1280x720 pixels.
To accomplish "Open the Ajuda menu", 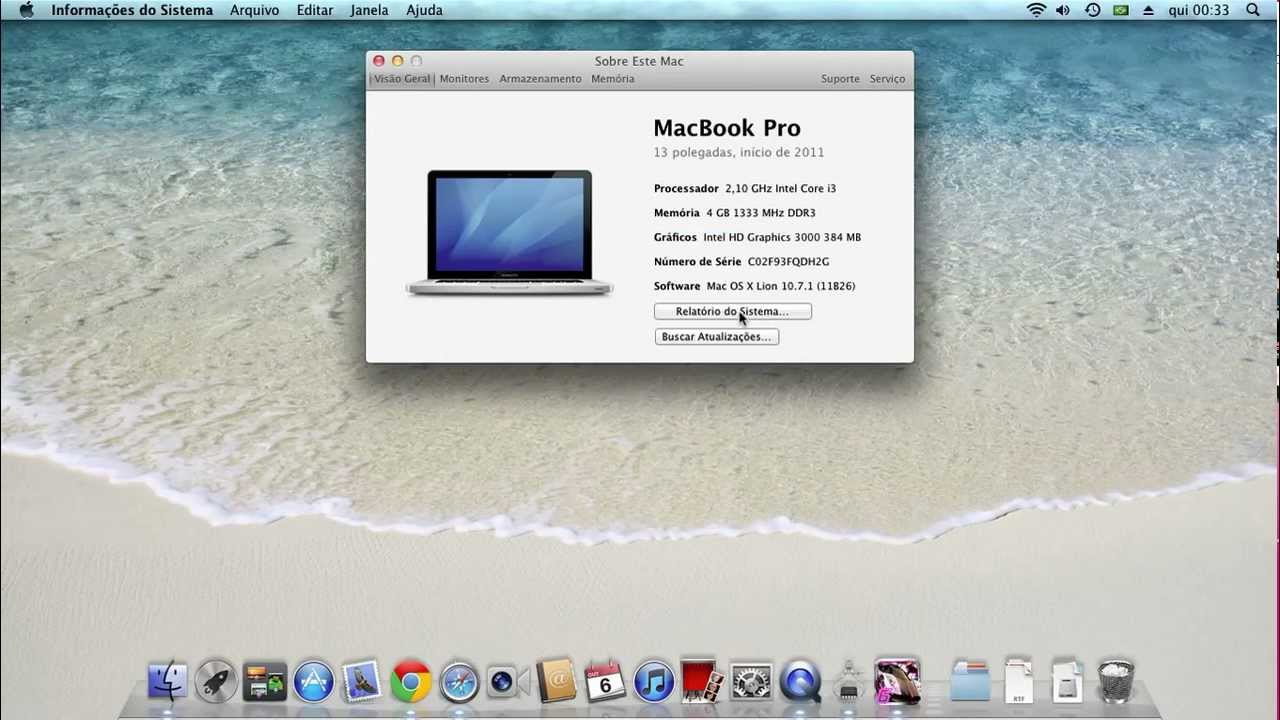I will (424, 10).
